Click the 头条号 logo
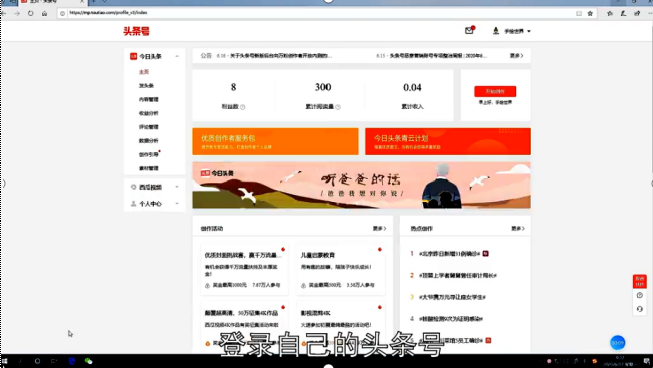 [136, 31]
